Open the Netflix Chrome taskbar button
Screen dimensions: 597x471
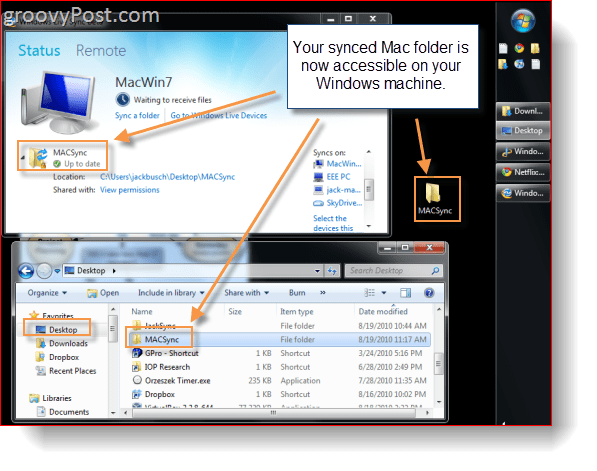tap(523, 172)
